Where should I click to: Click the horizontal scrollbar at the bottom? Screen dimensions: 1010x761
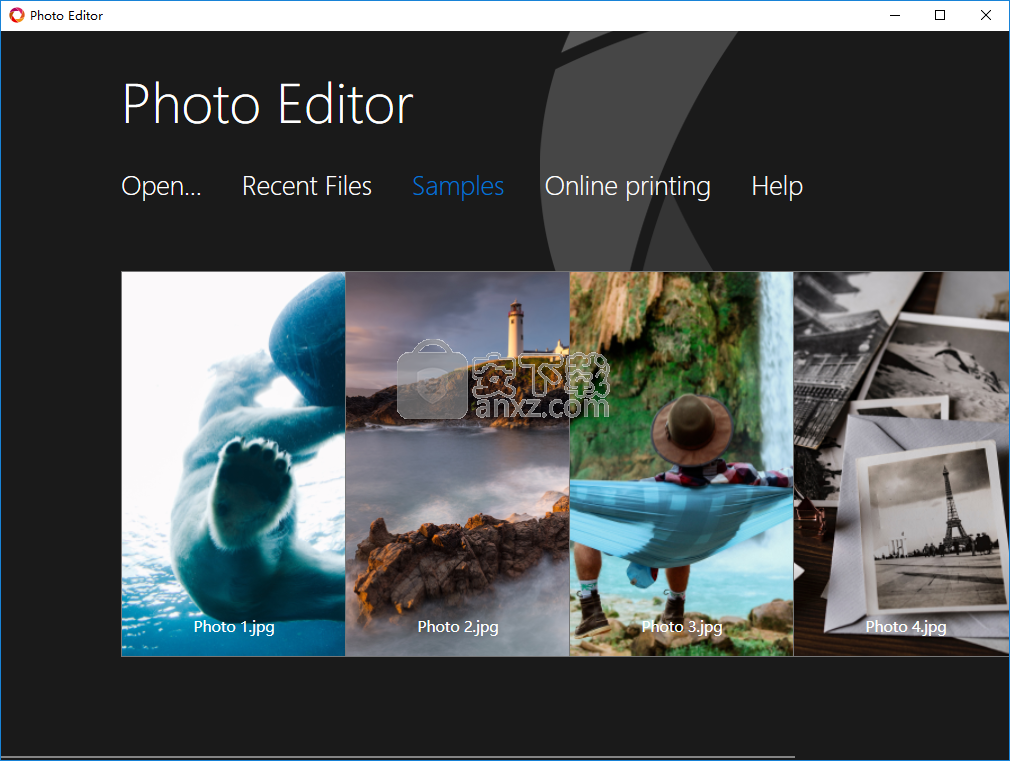tap(398, 757)
